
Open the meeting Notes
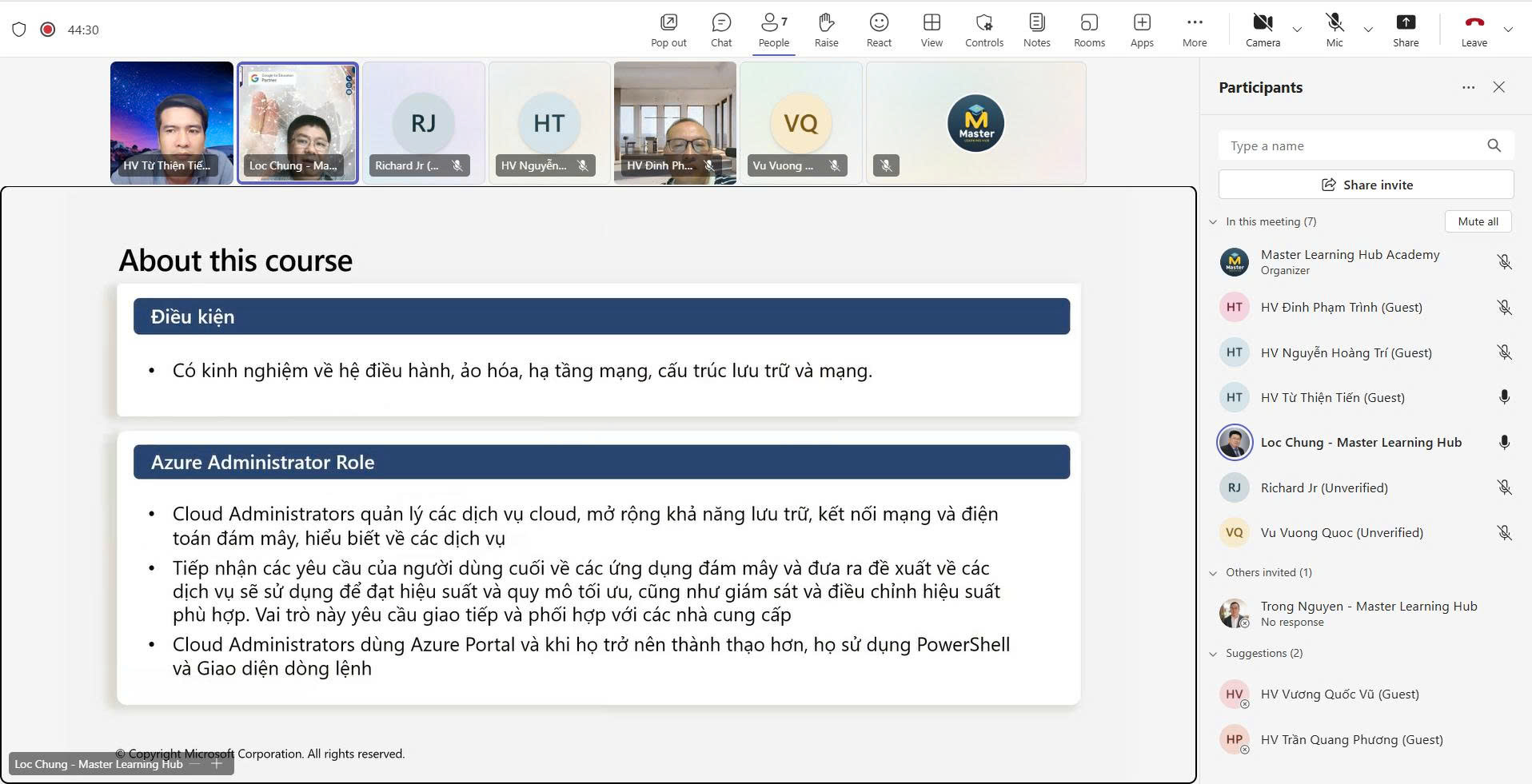1036,30
